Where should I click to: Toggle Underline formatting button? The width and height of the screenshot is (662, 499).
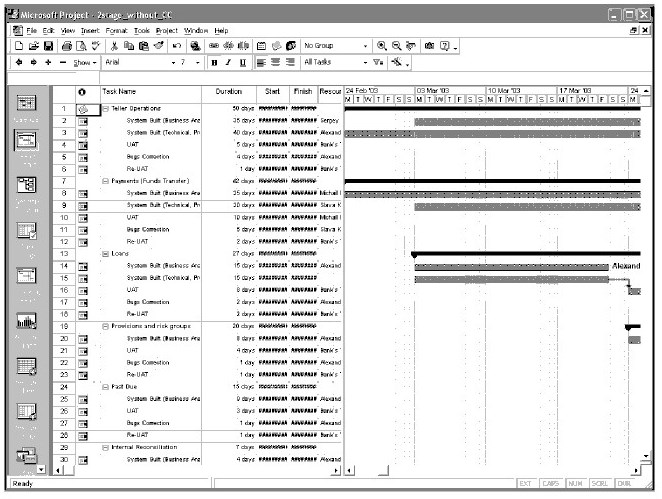tap(243, 62)
